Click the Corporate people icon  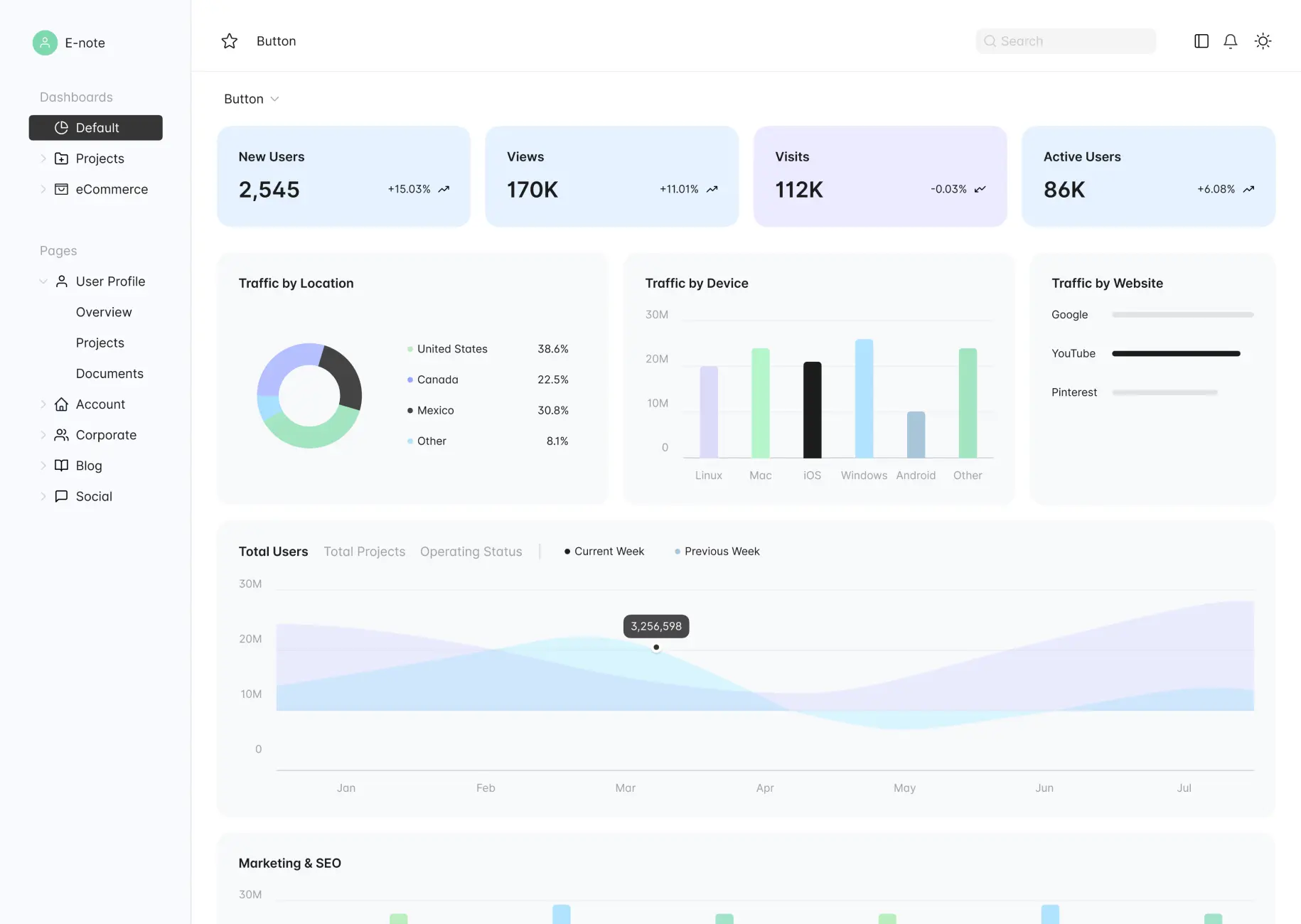(62, 435)
